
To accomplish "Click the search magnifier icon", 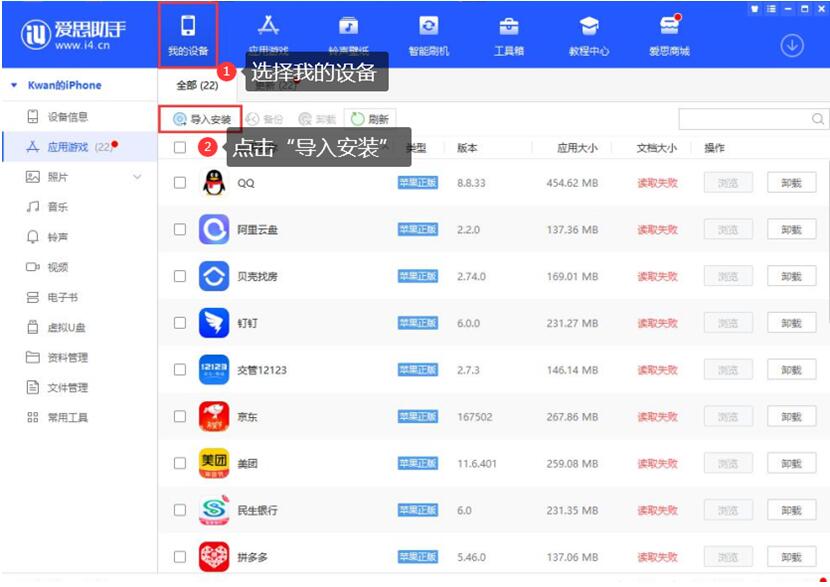I will (817, 120).
